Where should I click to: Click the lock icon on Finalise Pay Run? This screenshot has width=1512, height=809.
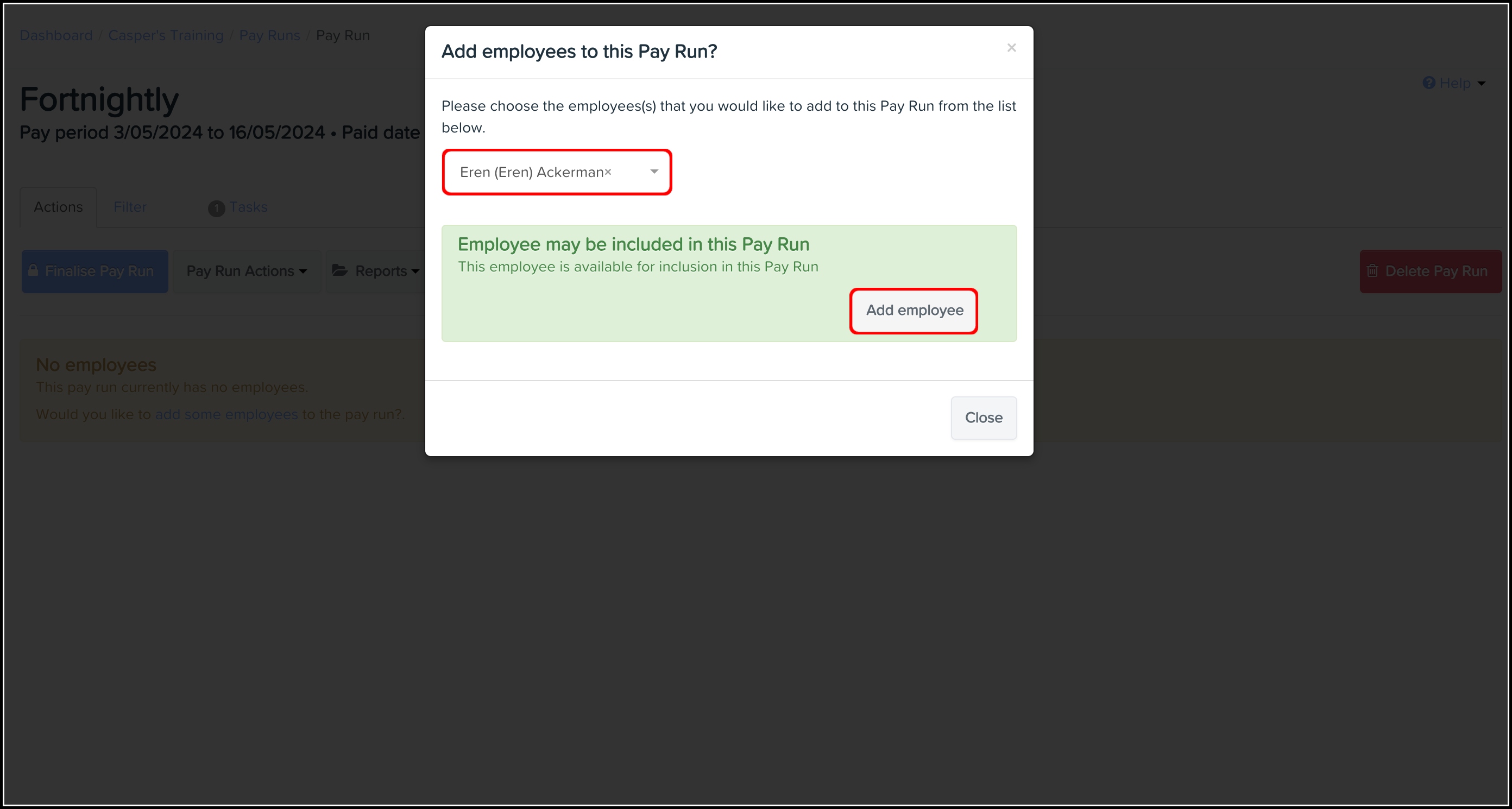point(33,270)
